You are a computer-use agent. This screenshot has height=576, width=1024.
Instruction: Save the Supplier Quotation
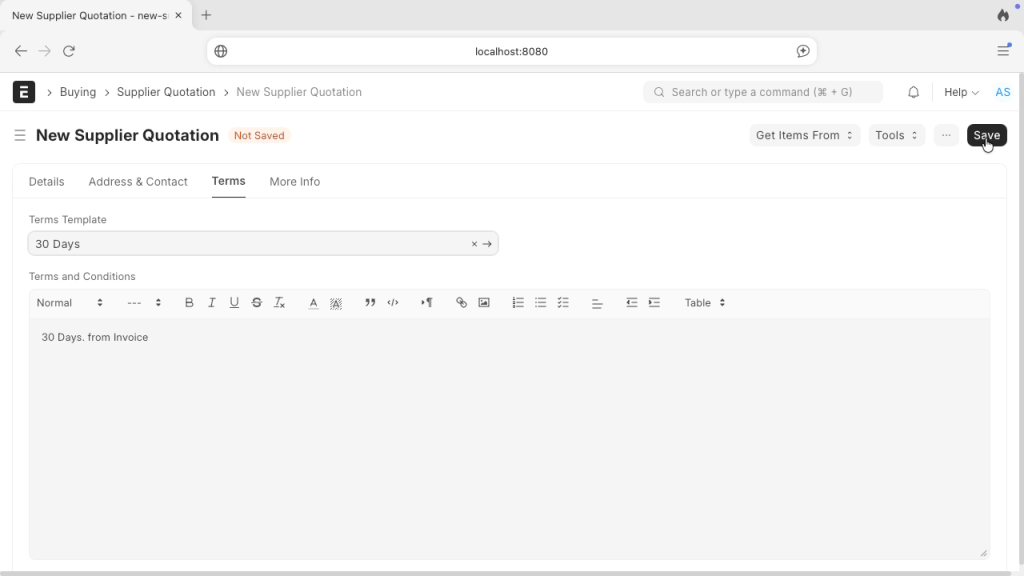[x=986, y=136]
